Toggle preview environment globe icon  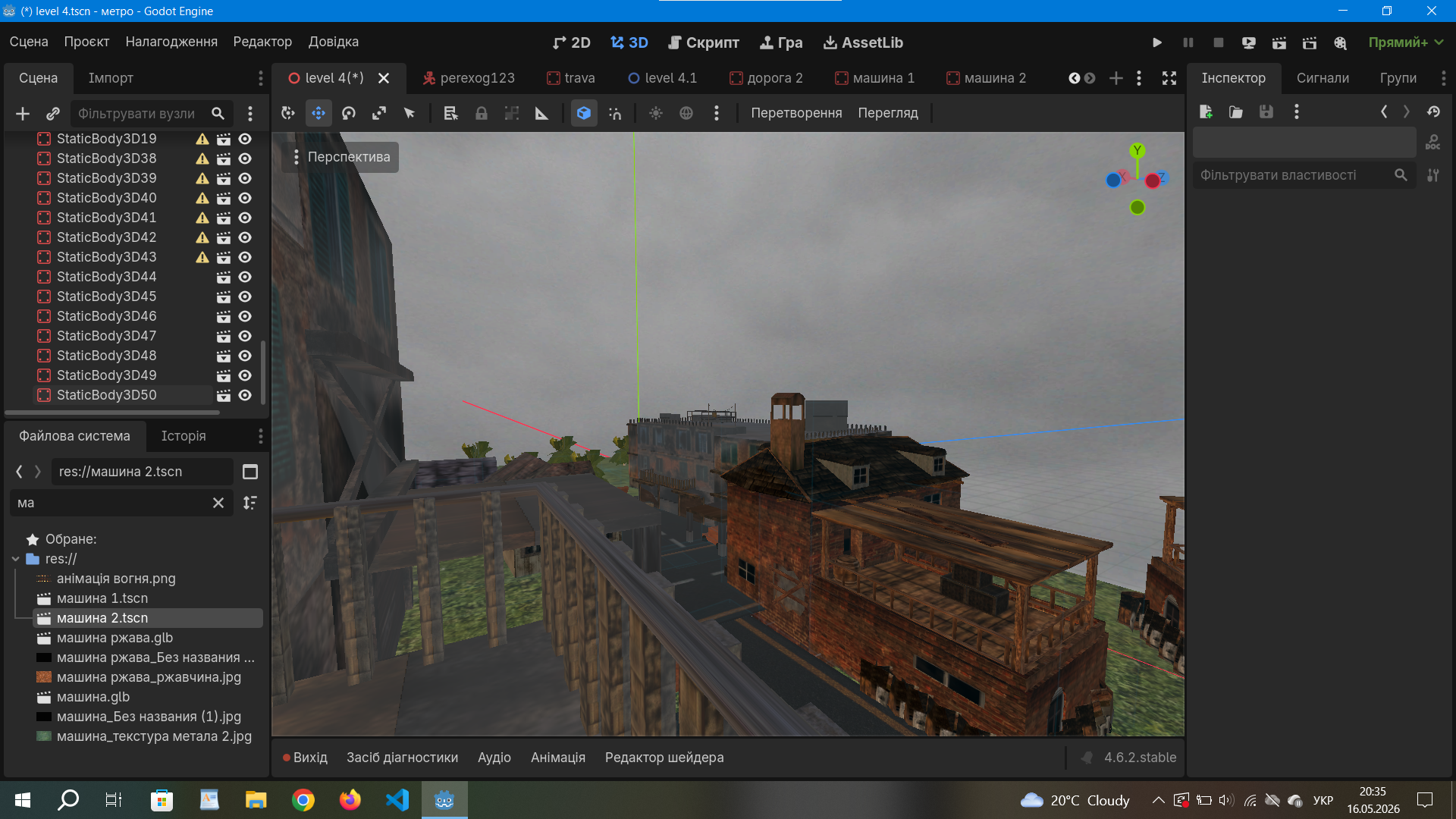[686, 113]
